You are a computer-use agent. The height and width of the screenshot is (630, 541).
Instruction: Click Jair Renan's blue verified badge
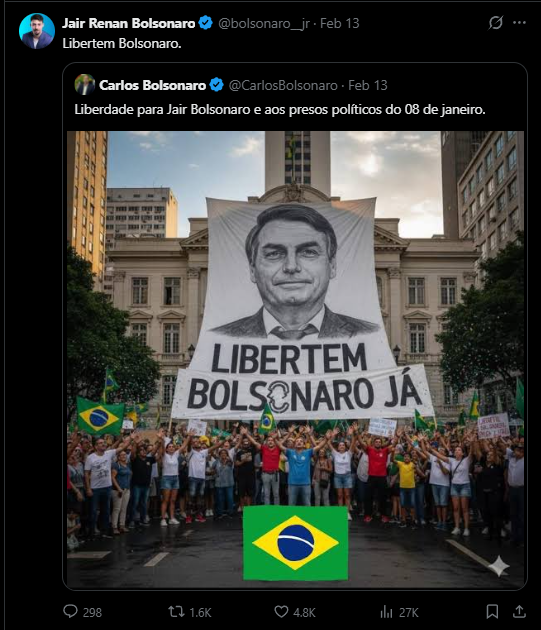click(x=206, y=22)
